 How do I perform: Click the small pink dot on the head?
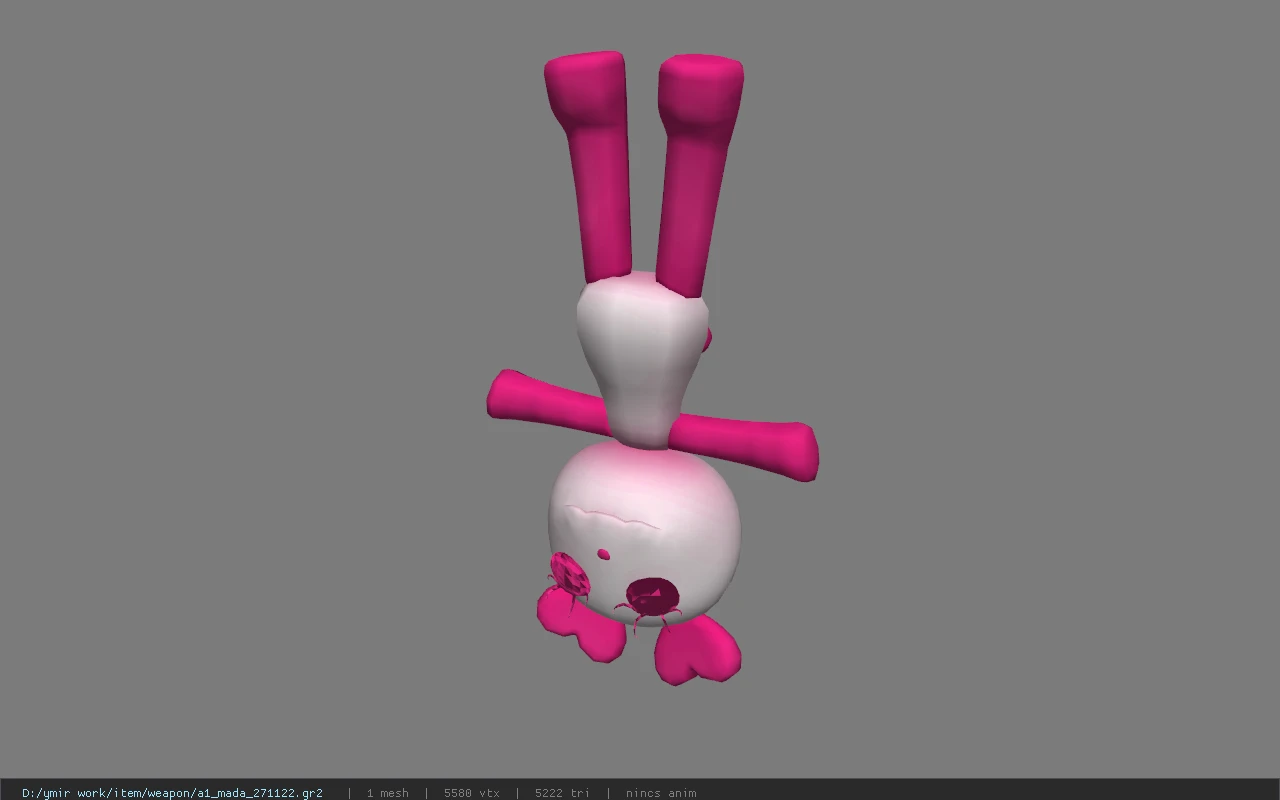pyautogui.click(x=603, y=554)
